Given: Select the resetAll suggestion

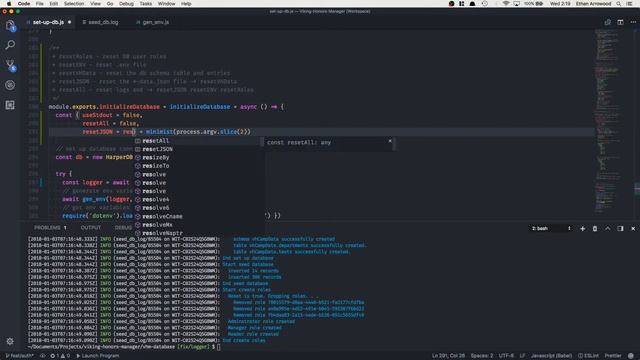Looking at the screenshot, I should 199,141.
